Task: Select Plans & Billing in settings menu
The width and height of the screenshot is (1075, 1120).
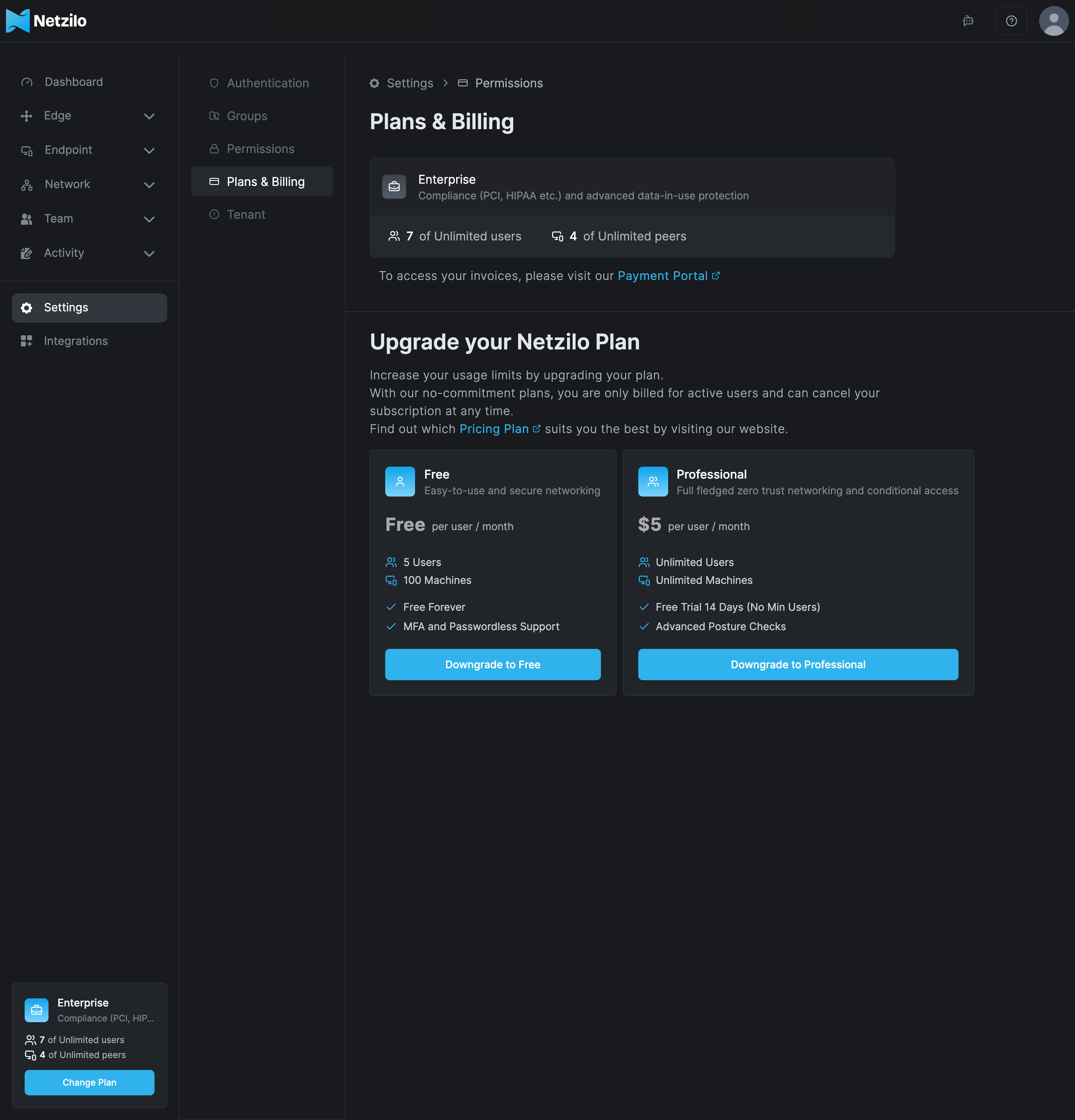Action: (x=262, y=182)
